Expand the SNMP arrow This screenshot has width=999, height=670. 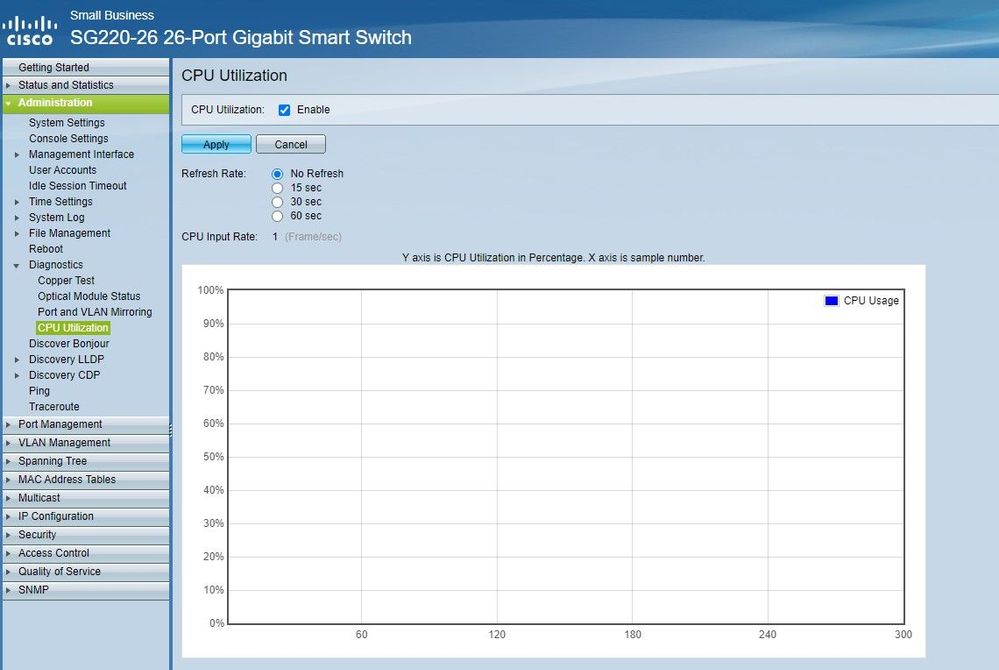pyautogui.click(x=8, y=590)
